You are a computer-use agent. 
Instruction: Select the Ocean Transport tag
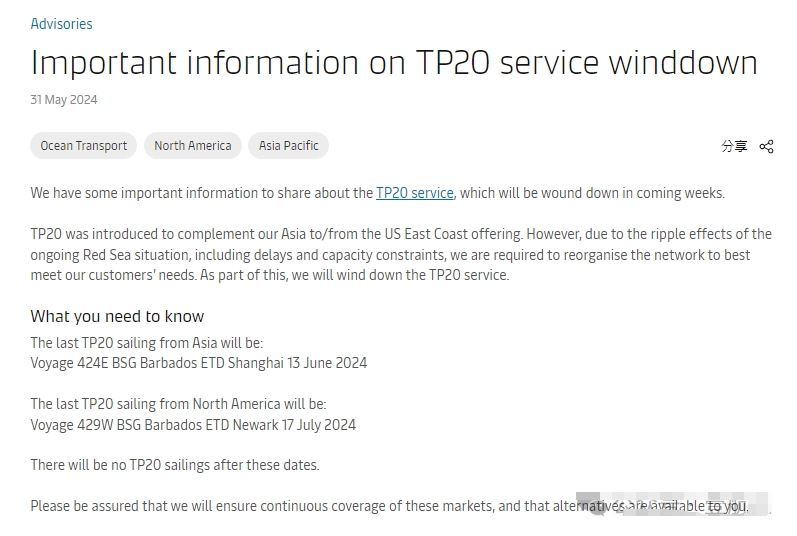coord(84,146)
